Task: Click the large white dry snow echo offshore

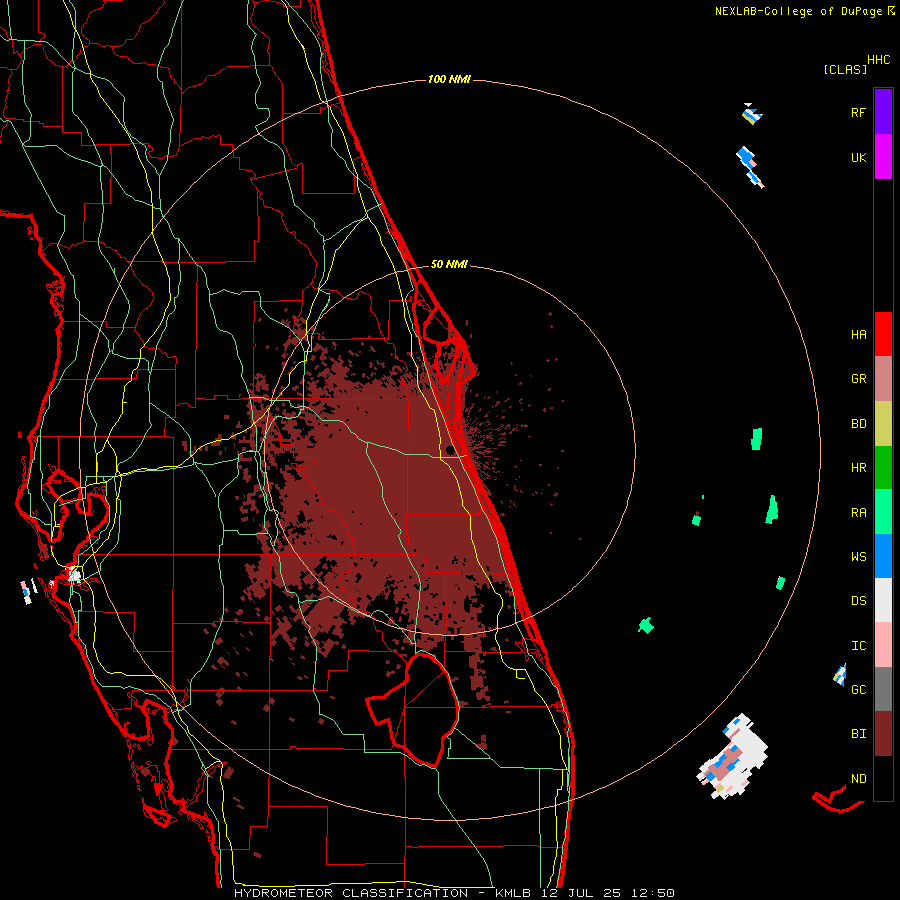Action: pyautogui.click(x=734, y=756)
